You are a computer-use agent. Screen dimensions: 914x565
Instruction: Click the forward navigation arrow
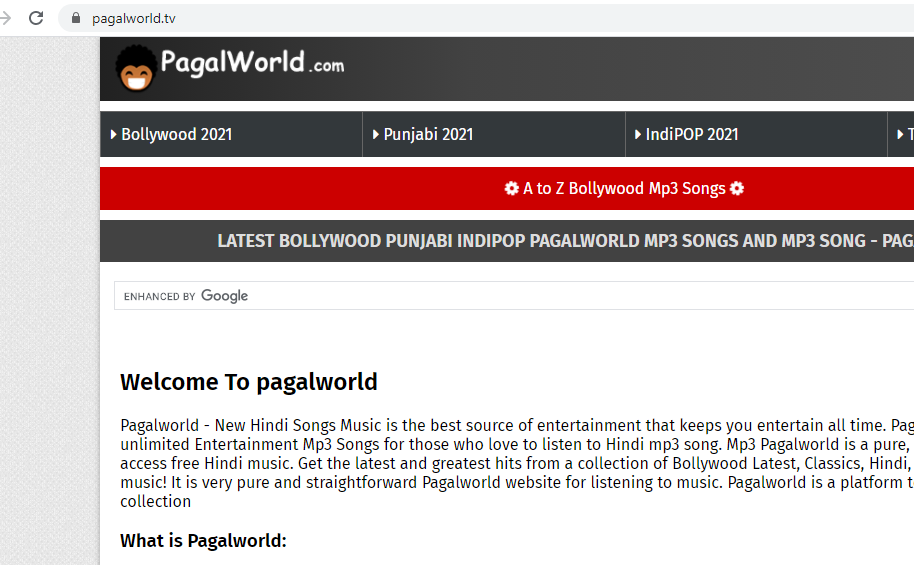coord(5,18)
